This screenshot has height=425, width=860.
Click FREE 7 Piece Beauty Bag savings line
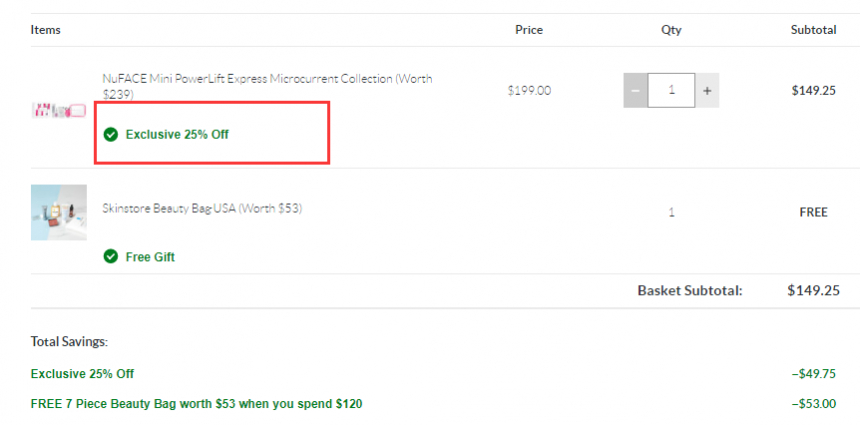point(196,404)
